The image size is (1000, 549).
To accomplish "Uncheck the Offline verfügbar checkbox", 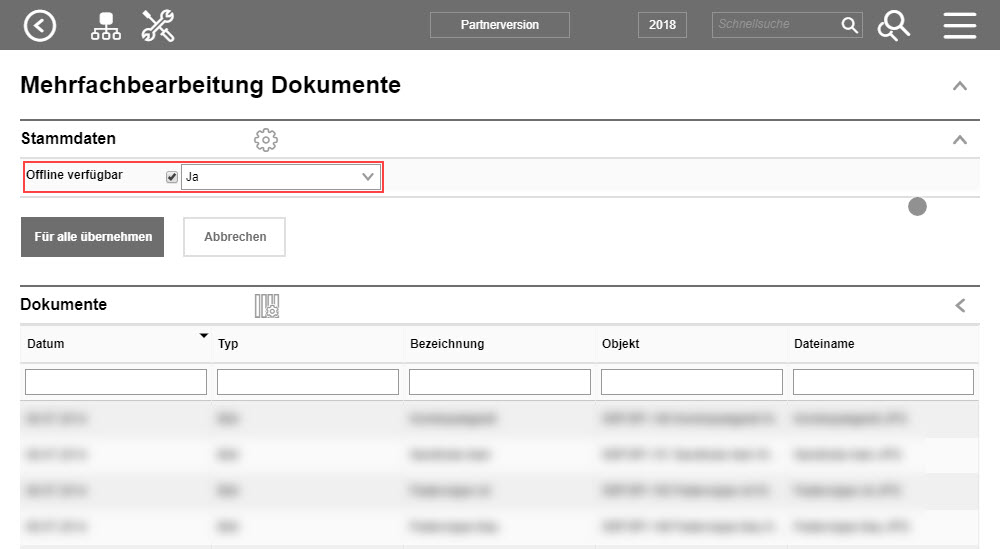I will pos(172,177).
